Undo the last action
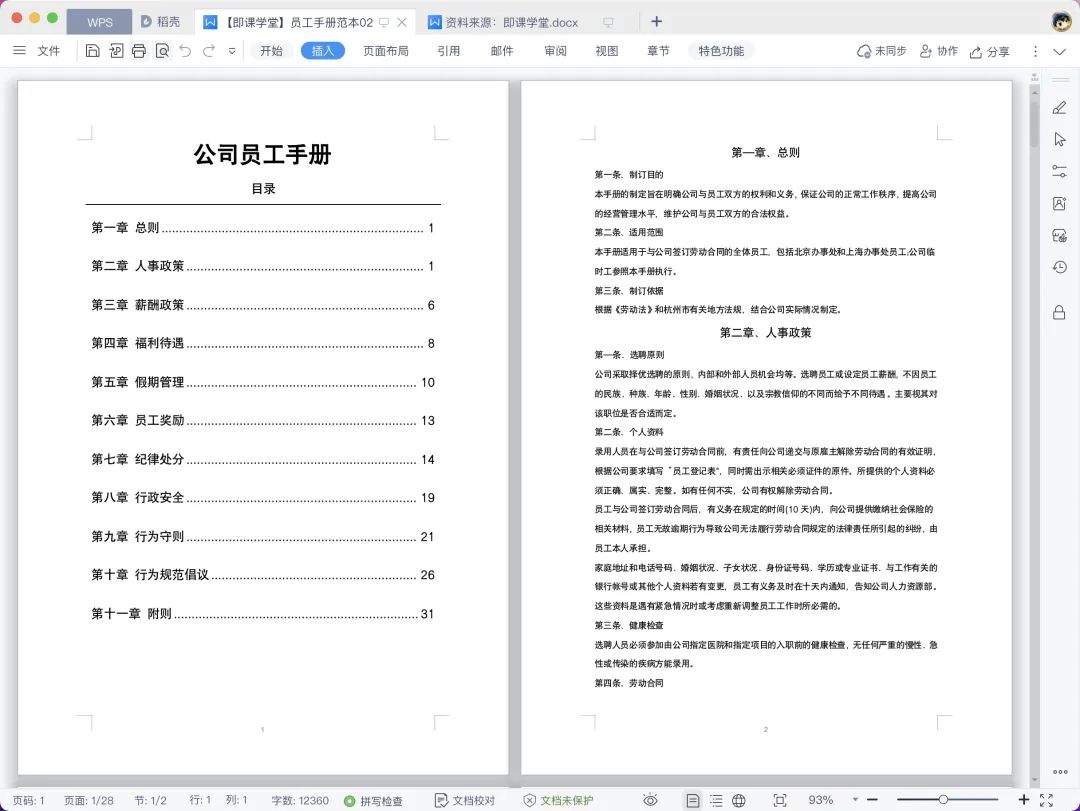This screenshot has height=811, width=1080. [x=185, y=50]
